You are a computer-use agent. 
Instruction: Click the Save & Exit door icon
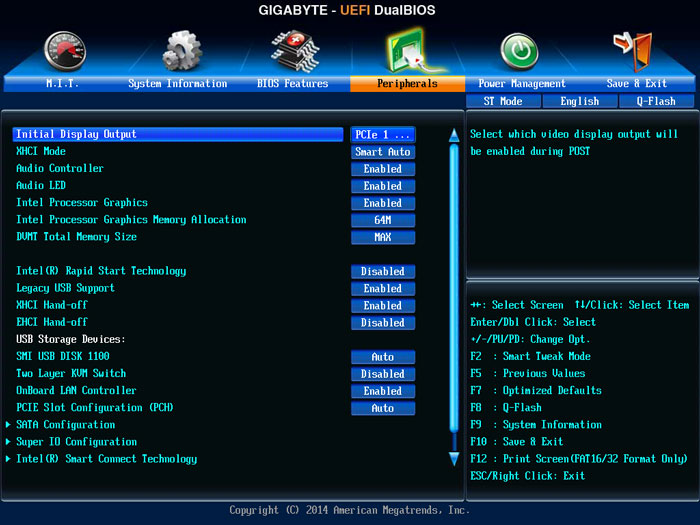633,51
